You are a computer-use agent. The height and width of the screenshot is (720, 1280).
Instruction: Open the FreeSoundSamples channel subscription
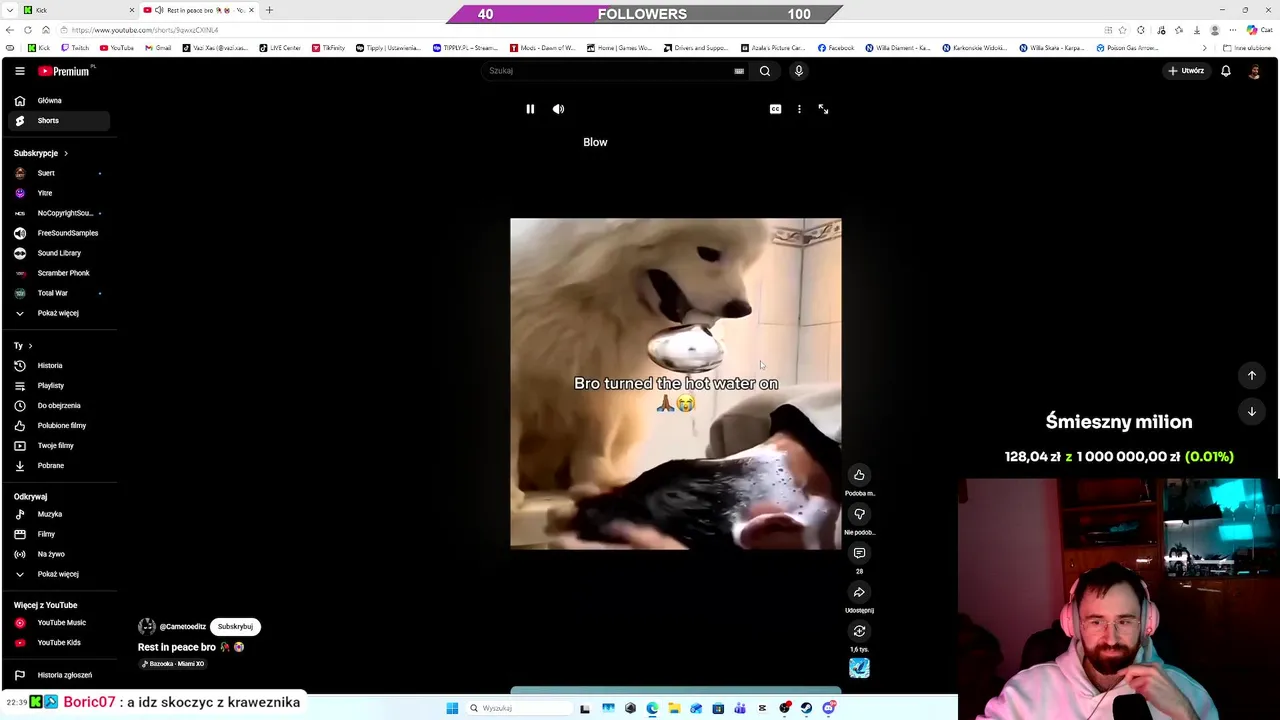tap(59, 233)
